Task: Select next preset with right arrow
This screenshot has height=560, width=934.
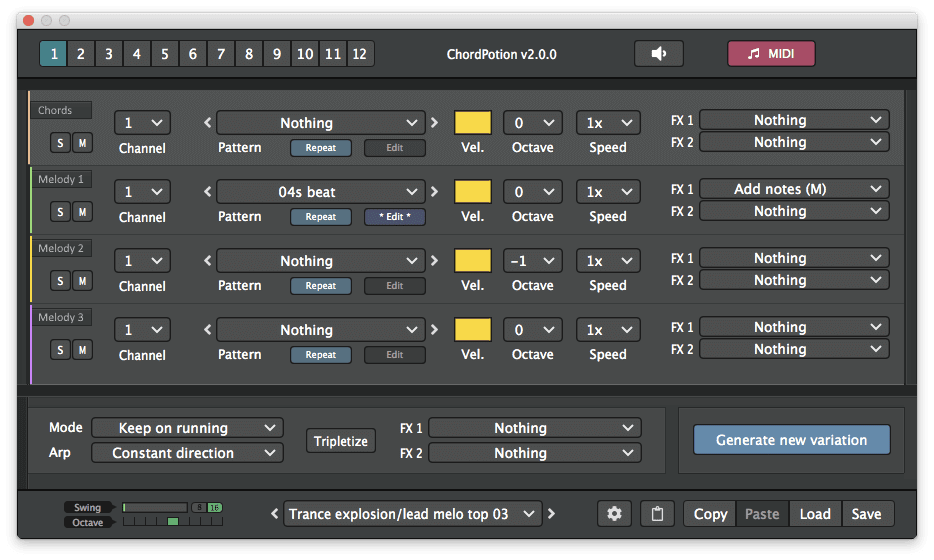Action: pyautogui.click(x=552, y=514)
